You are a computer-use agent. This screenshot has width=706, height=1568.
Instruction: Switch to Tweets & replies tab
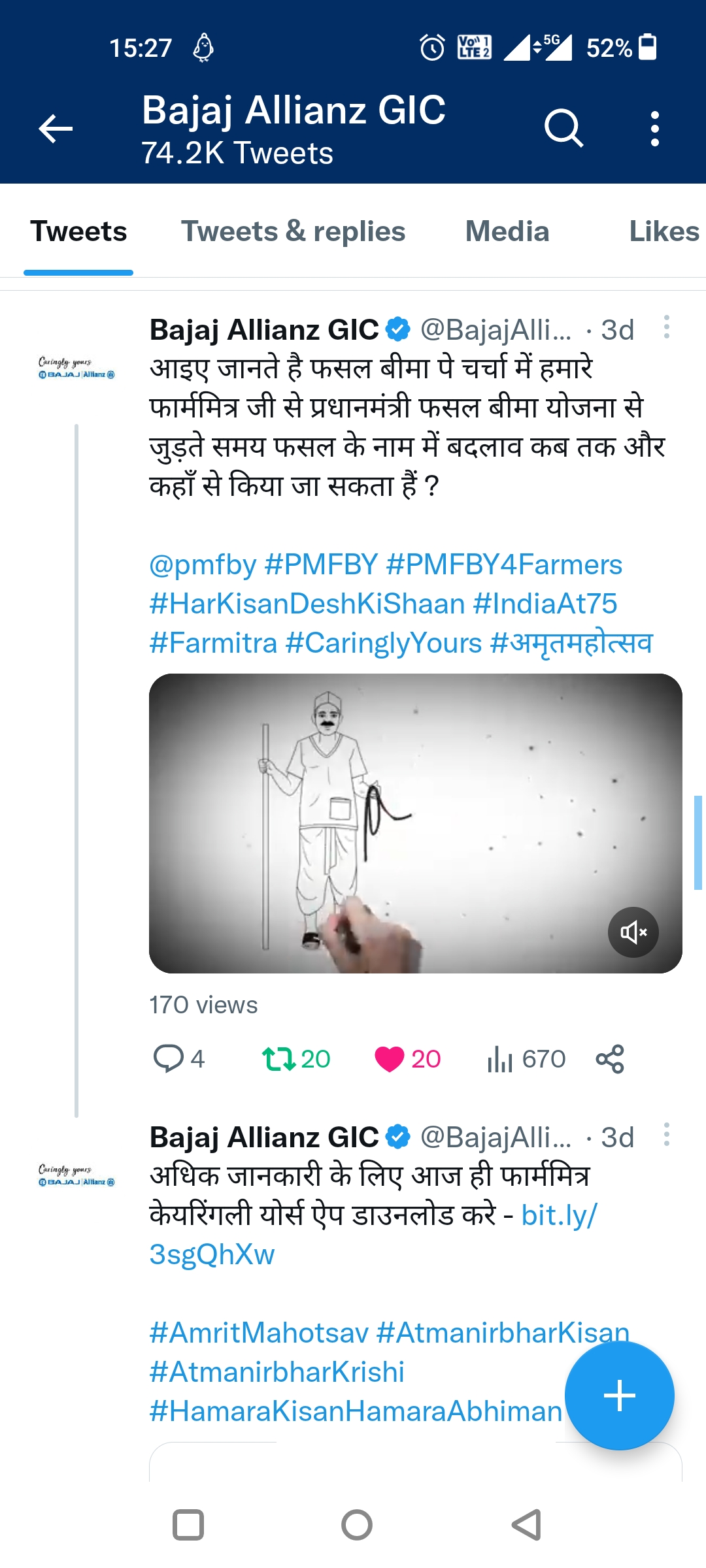[293, 232]
